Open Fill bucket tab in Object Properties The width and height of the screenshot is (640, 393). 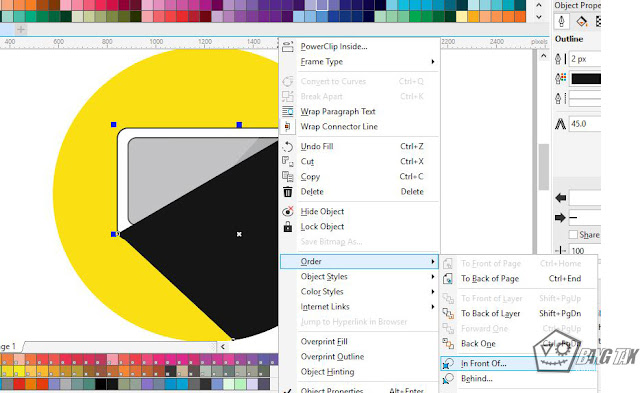pos(581,21)
